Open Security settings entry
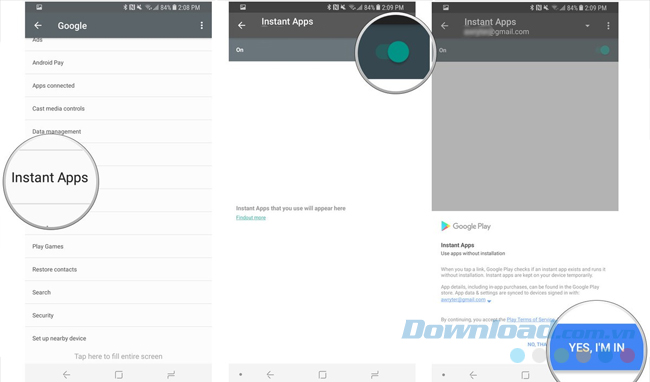Screen dimensions: 650x382 point(118,315)
